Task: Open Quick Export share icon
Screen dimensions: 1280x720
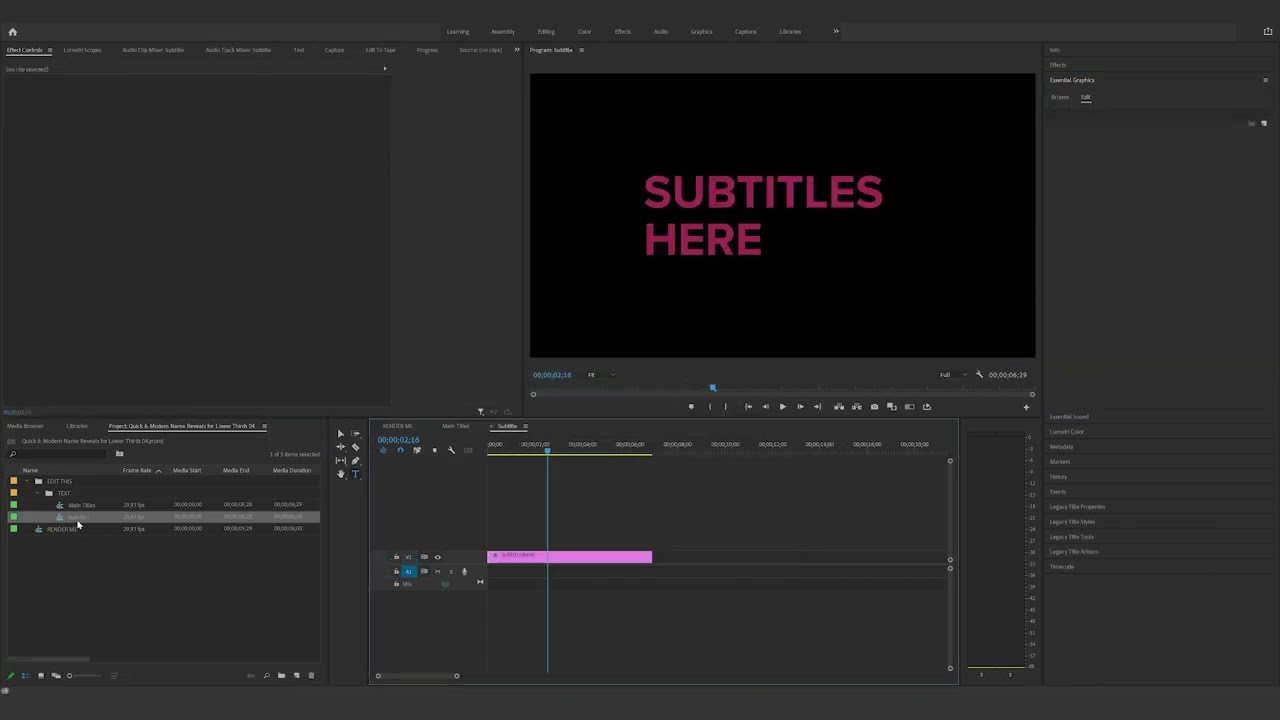Action: [1268, 31]
